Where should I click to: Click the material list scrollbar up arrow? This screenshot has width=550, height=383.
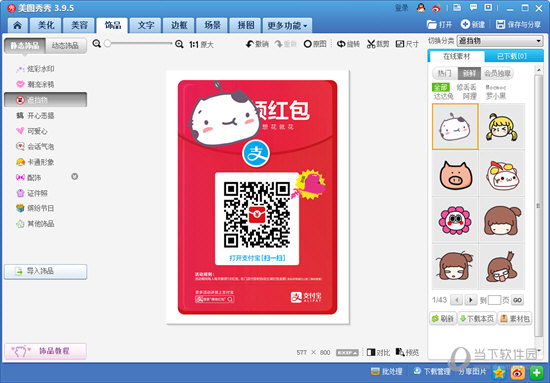point(539,70)
